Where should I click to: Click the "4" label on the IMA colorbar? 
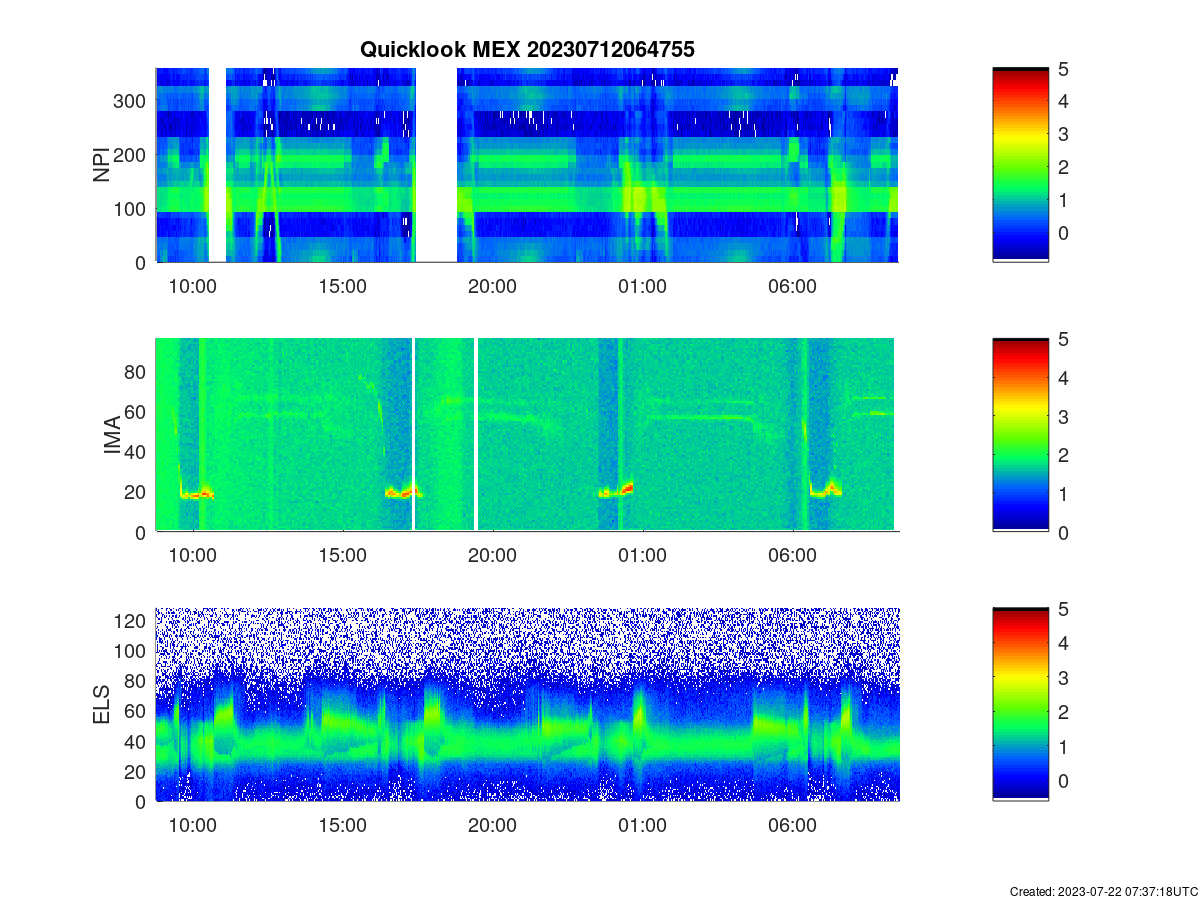(x=1064, y=378)
